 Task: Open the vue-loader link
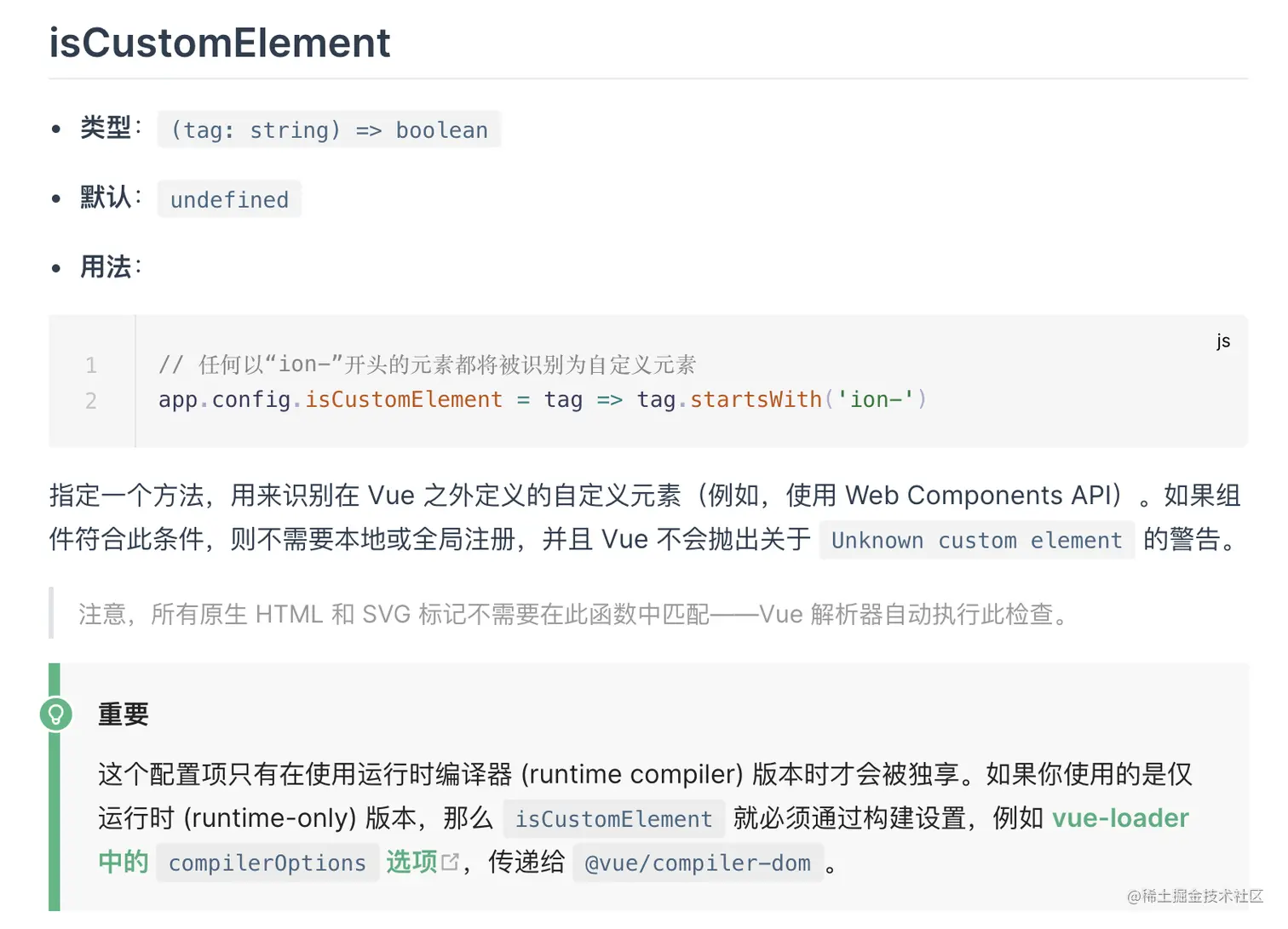point(1120,818)
